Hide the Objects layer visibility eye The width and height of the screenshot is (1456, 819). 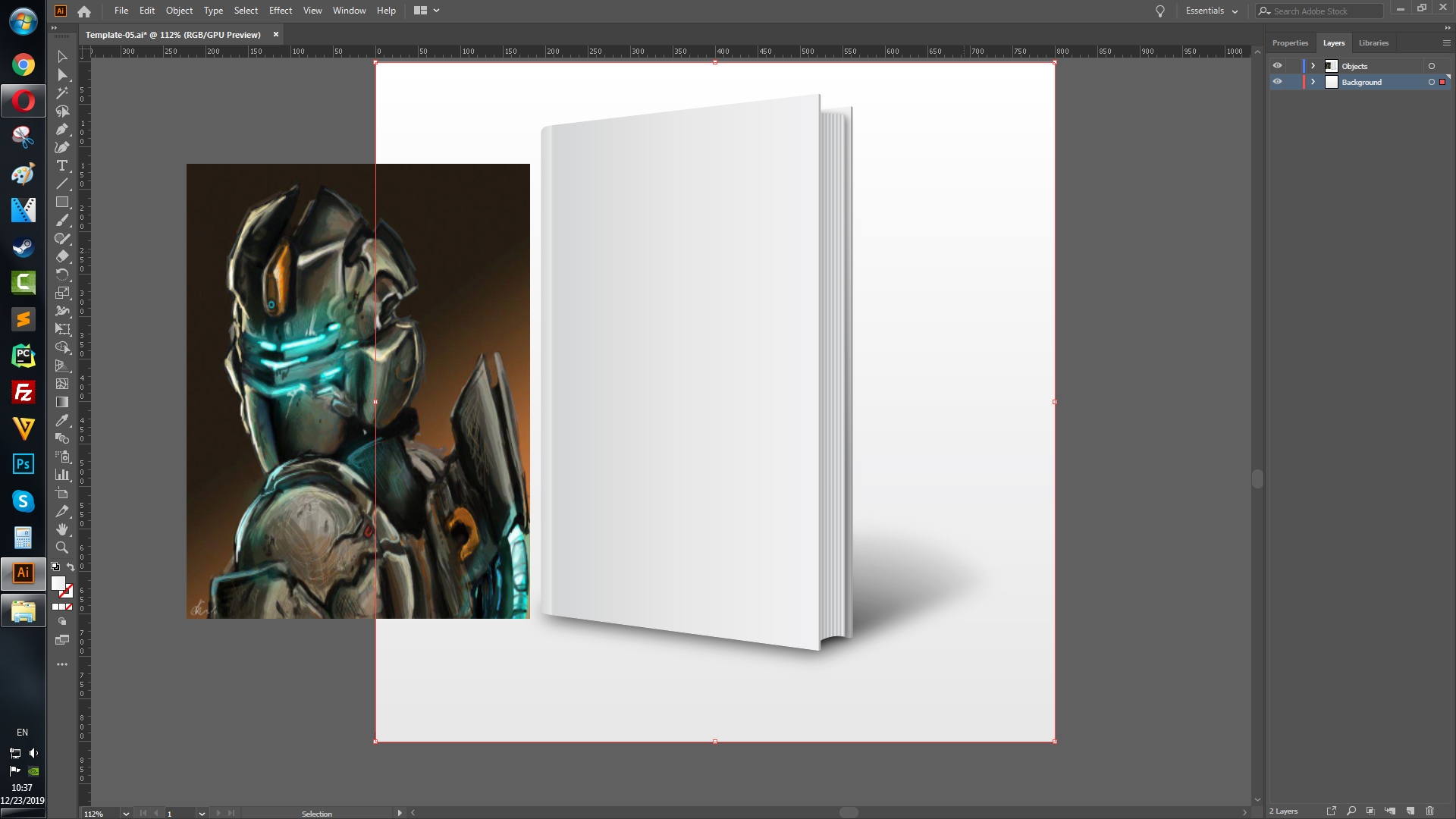point(1277,66)
